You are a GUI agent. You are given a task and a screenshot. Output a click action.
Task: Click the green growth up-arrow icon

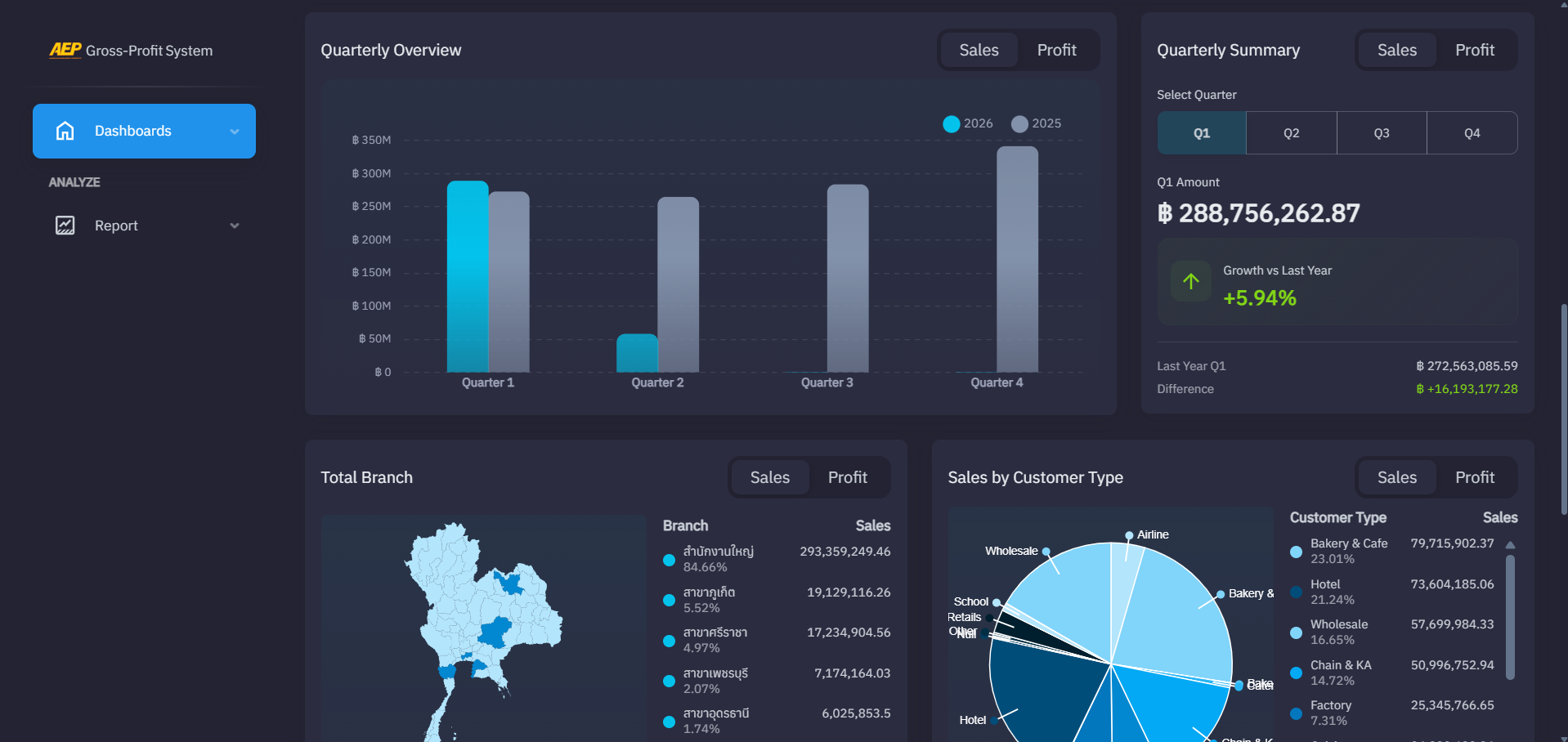1191,281
